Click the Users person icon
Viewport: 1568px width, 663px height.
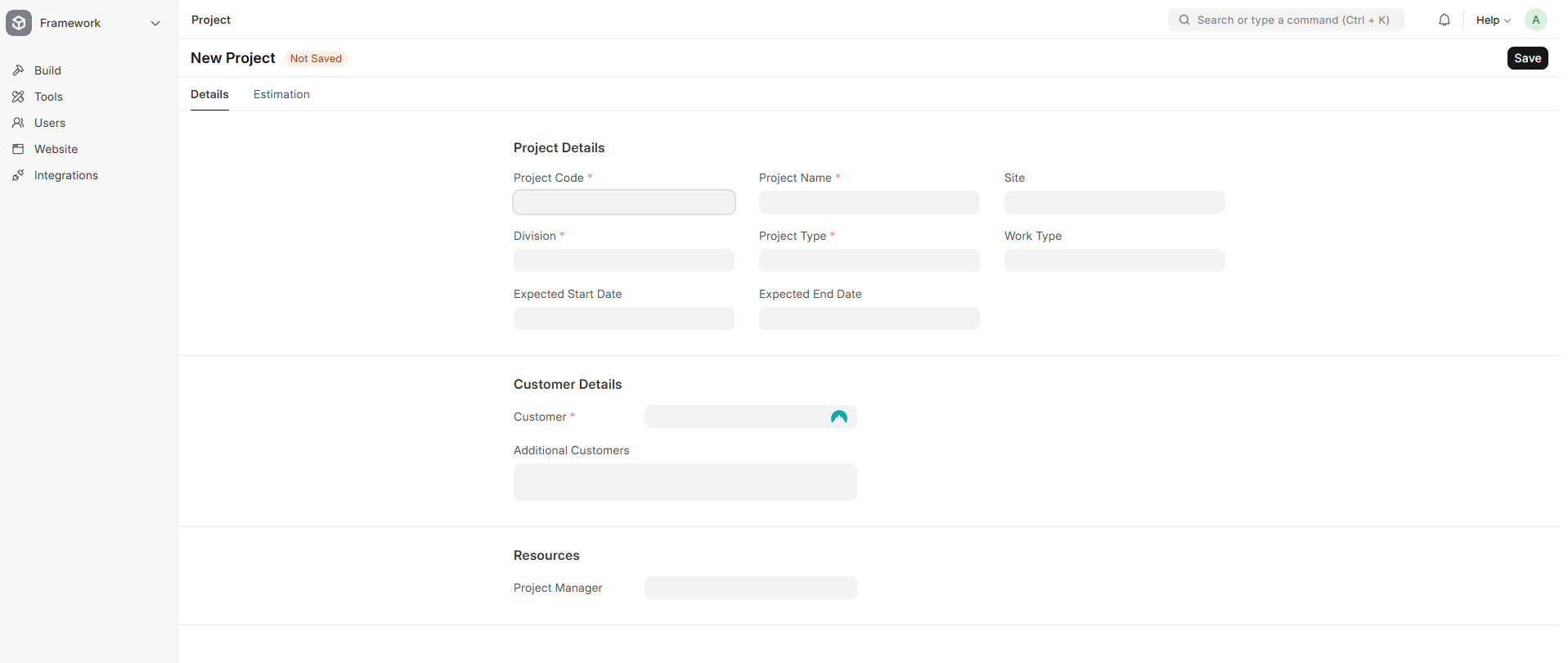[18, 123]
